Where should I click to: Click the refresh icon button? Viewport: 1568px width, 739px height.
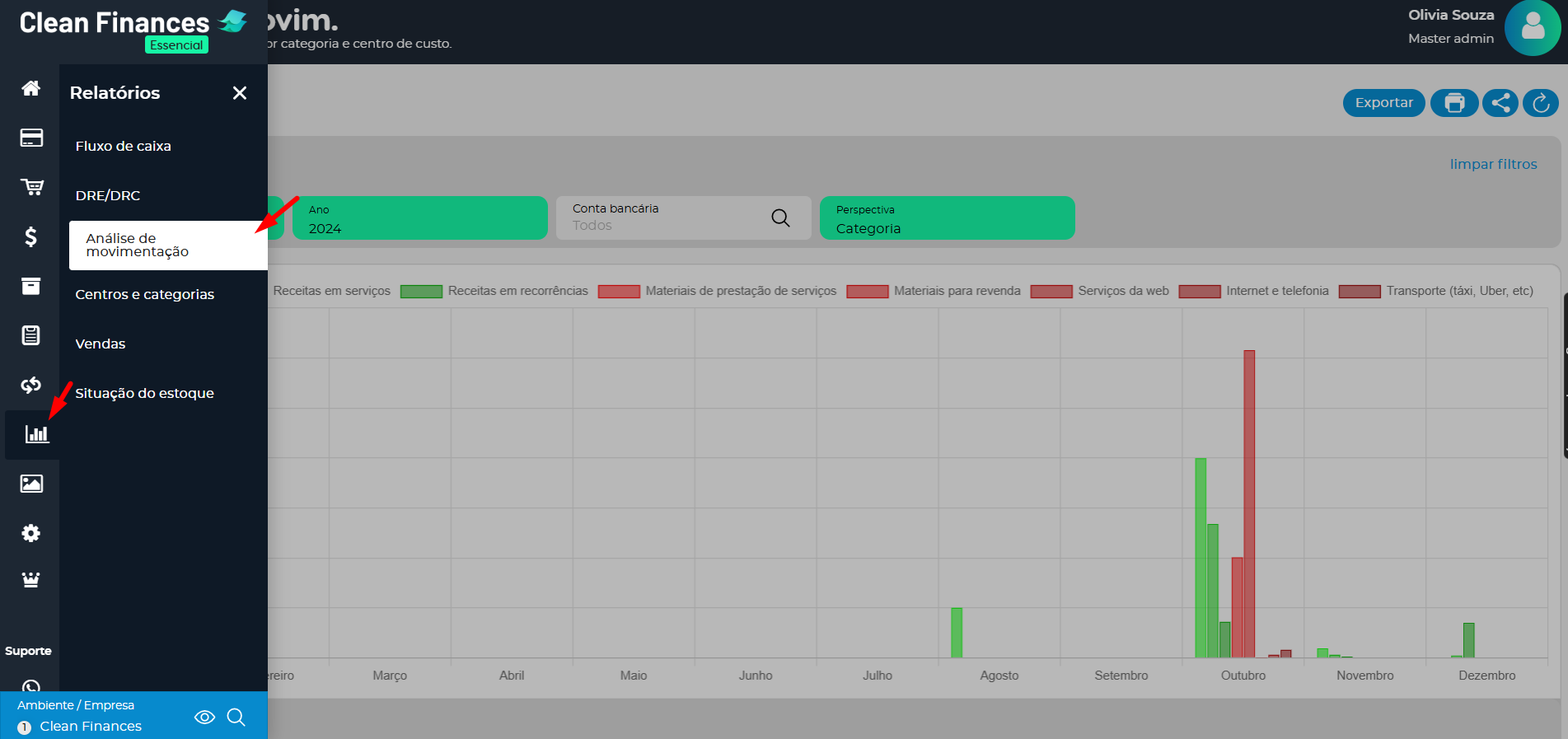(1541, 103)
